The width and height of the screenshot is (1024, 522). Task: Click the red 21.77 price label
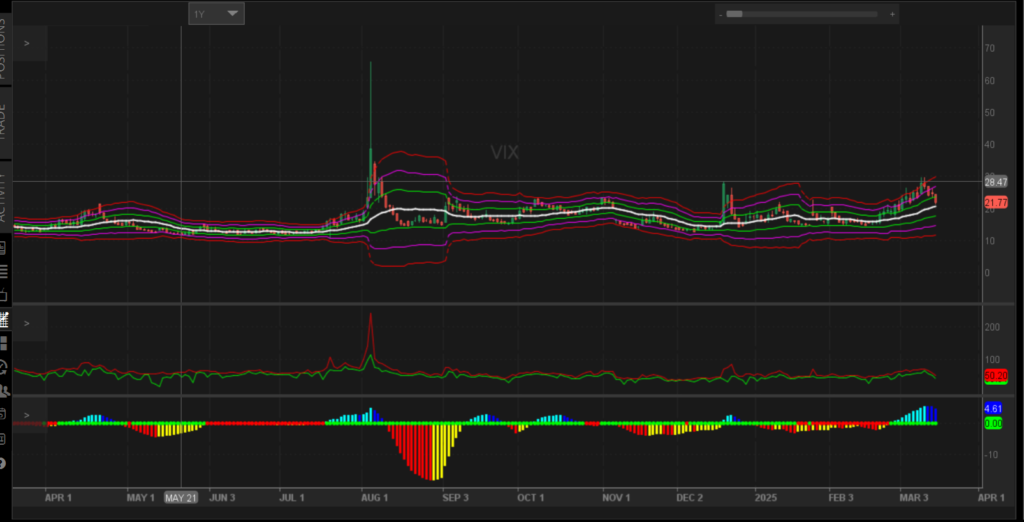pos(995,202)
